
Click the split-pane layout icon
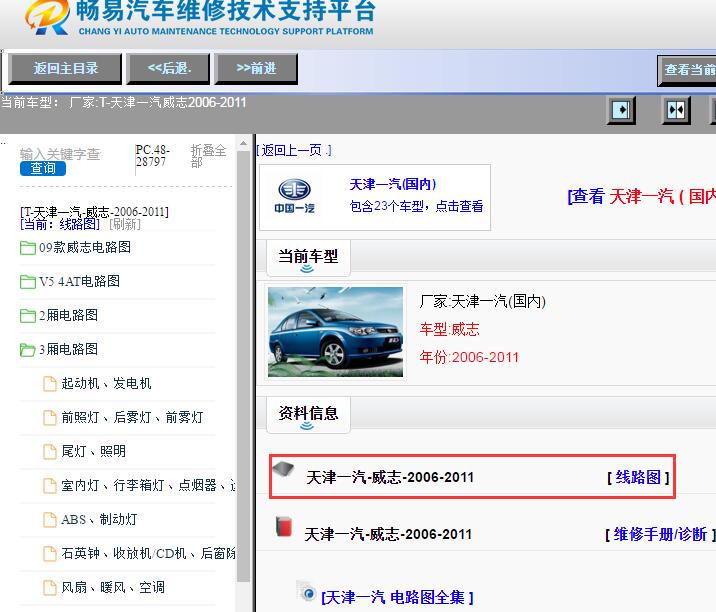tap(676, 110)
